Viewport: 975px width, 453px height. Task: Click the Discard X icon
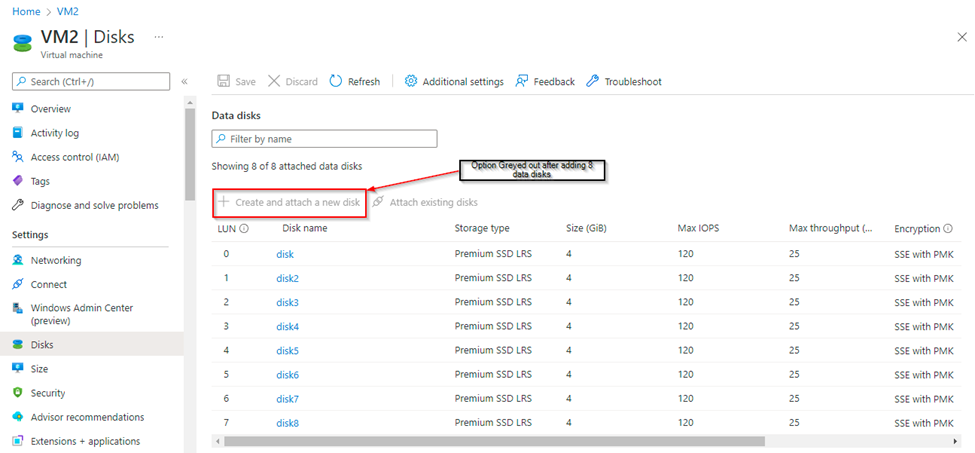(x=274, y=81)
